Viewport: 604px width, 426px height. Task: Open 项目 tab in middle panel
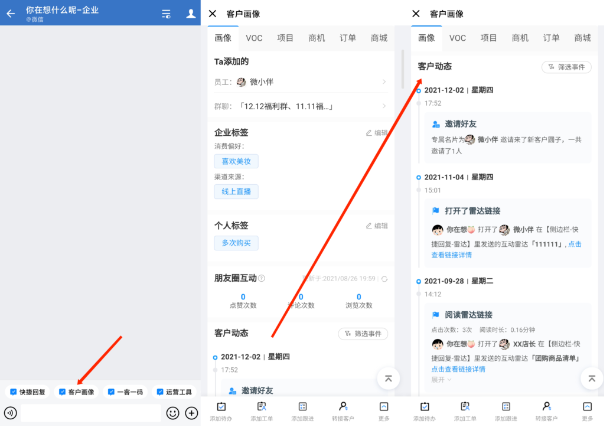point(285,38)
